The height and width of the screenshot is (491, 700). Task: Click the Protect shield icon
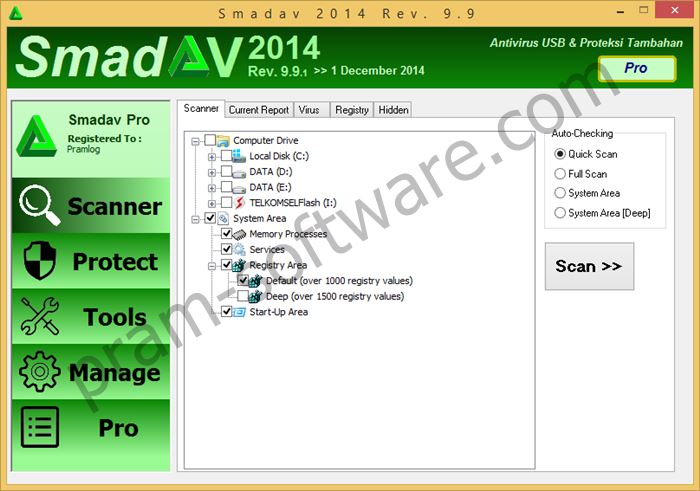[40, 261]
